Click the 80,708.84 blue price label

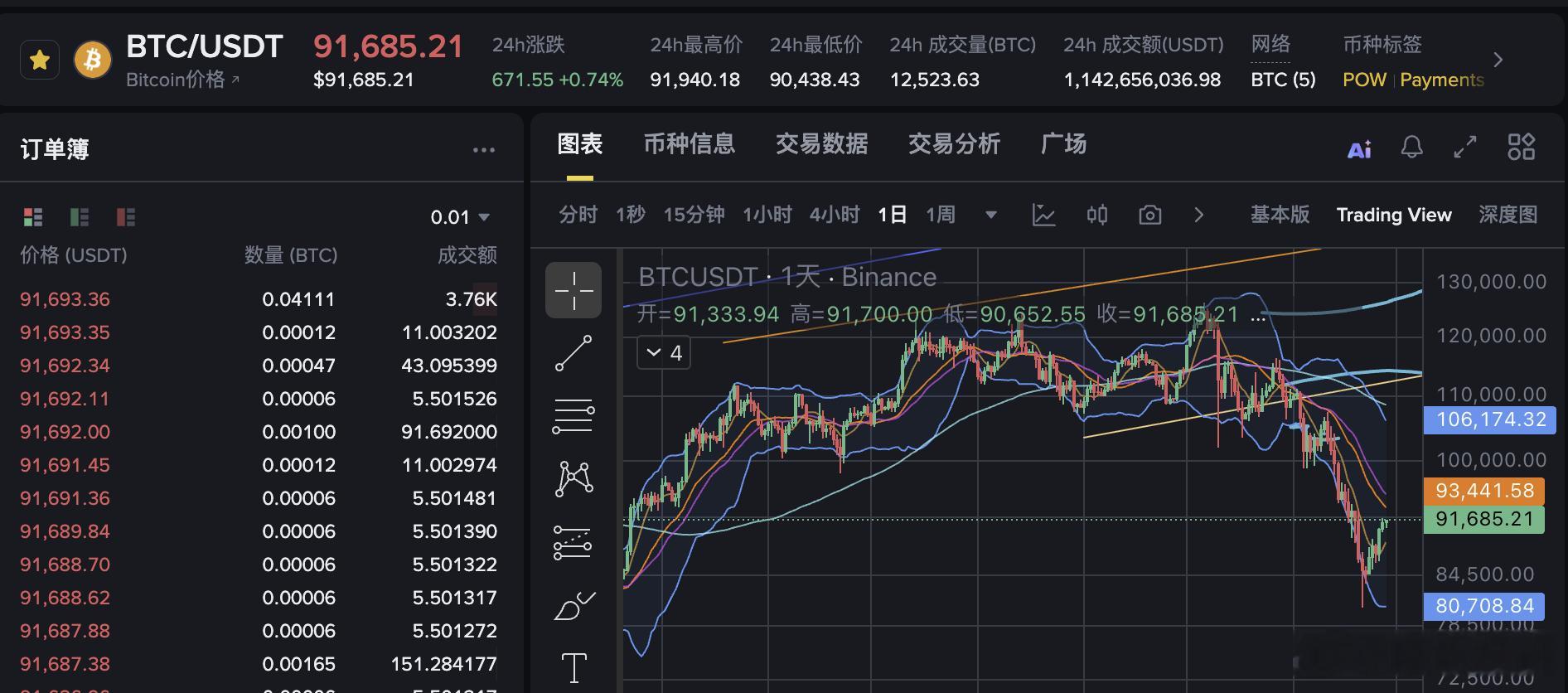pyautogui.click(x=1483, y=606)
